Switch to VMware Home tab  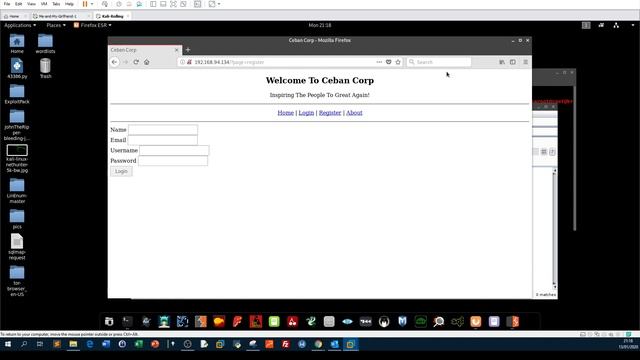coord(13,16)
